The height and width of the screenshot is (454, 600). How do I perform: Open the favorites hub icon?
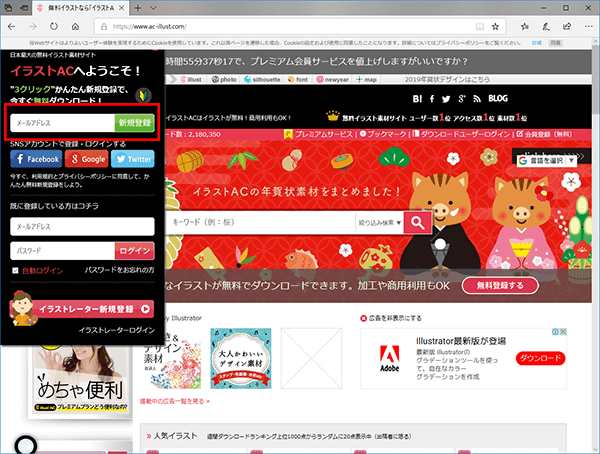point(525,26)
